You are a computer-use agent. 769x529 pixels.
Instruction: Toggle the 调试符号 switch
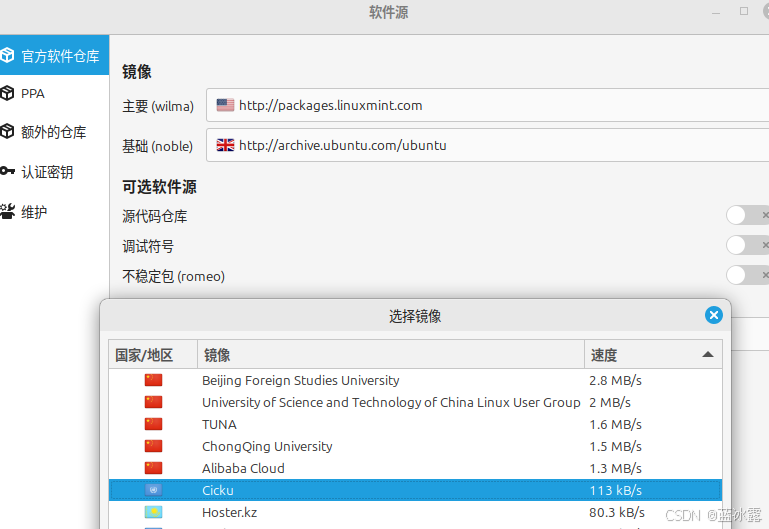point(747,245)
